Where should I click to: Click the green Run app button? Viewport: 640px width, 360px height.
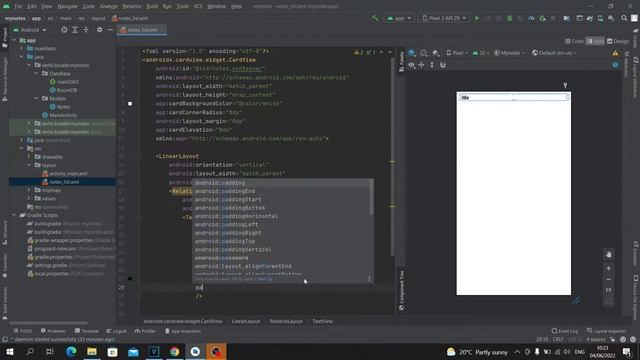click(x=477, y=18)
